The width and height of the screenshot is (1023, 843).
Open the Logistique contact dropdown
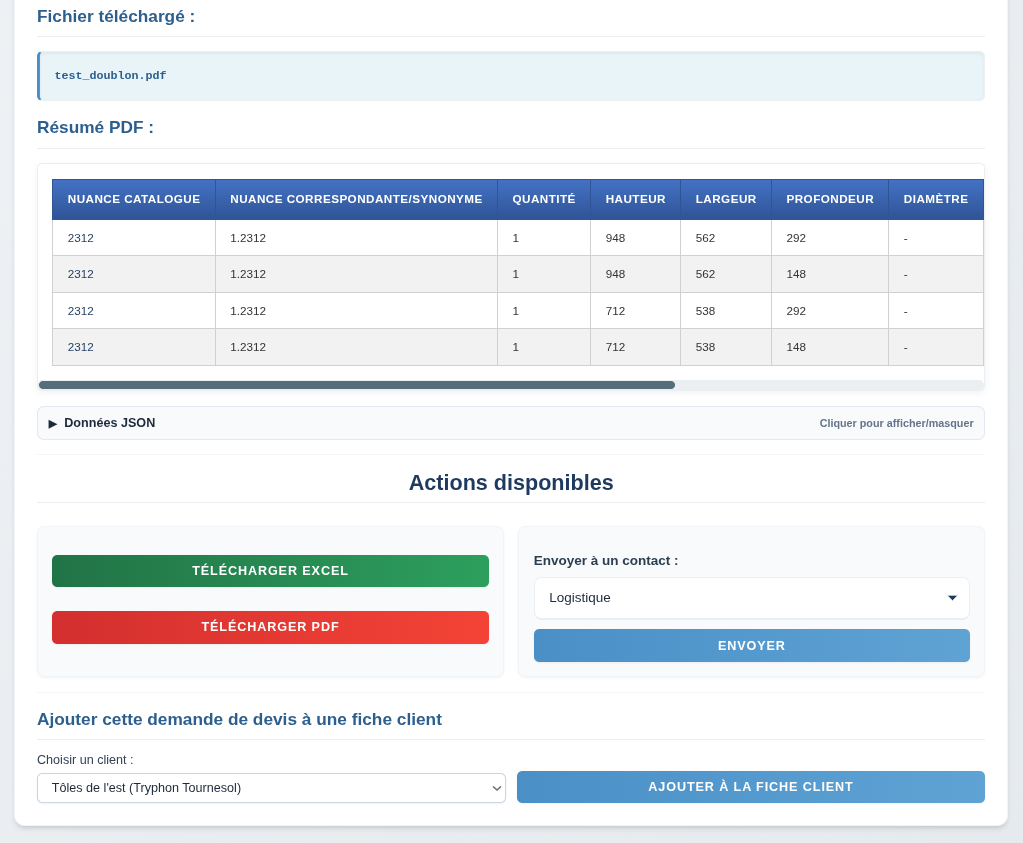[750, 598]
